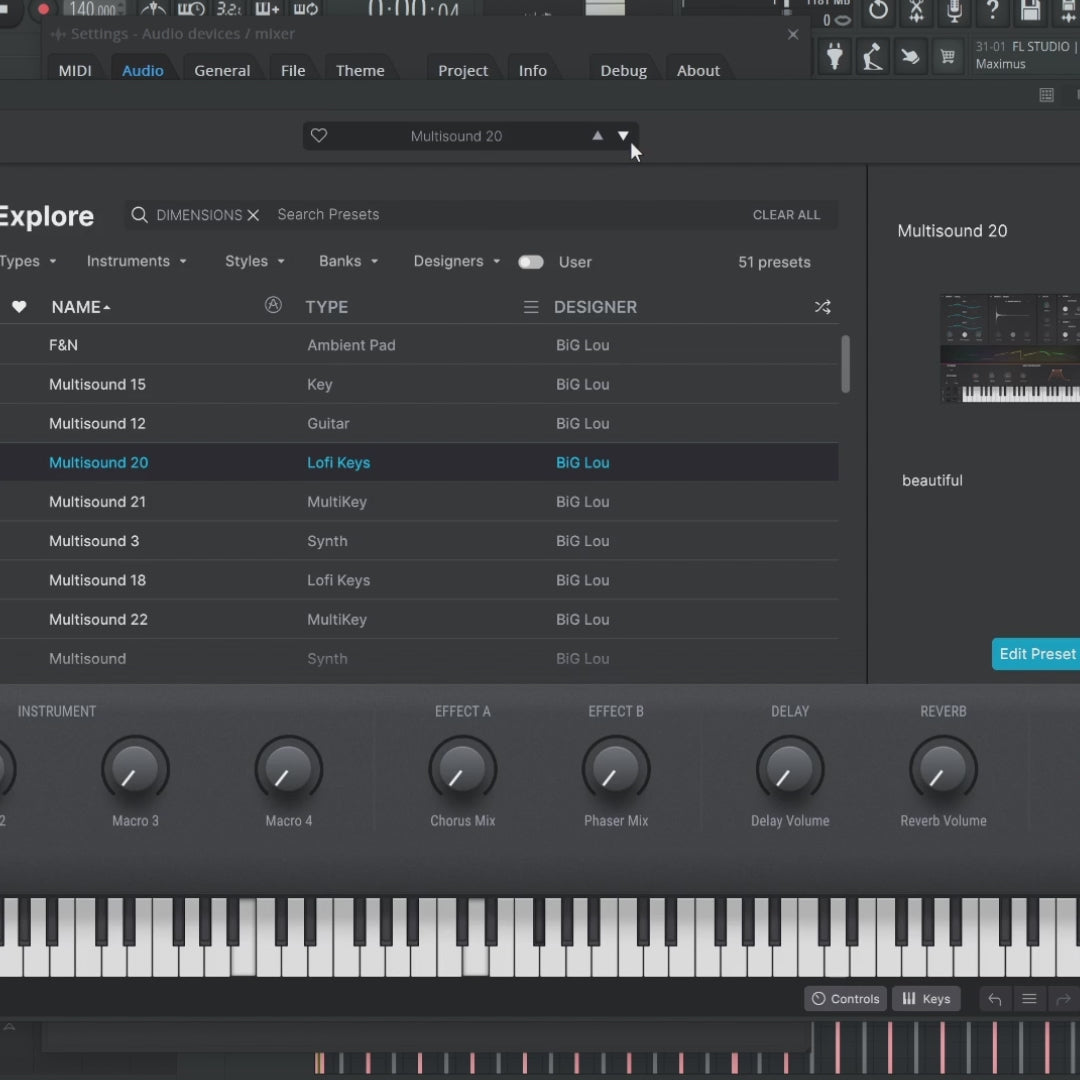Click the Reverb Volume knob

[942, 770]
